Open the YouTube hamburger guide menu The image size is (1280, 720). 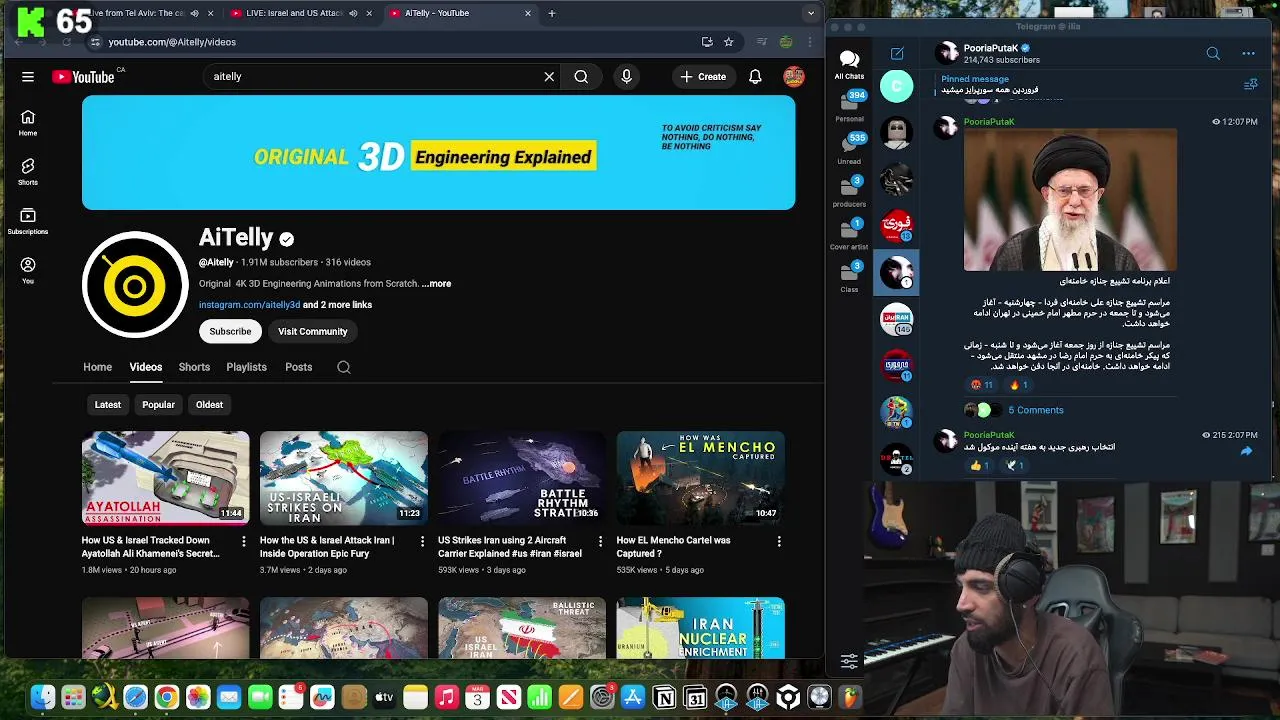[28, 76]
